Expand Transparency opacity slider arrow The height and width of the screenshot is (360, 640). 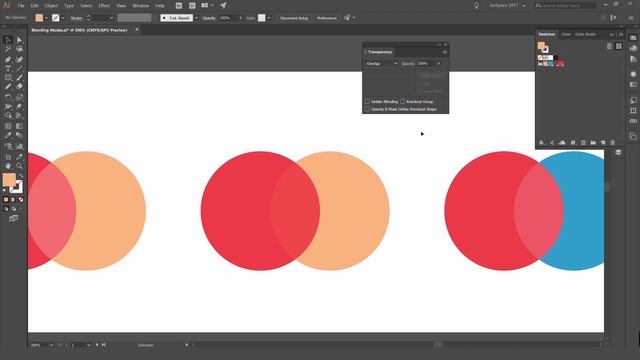439,64
